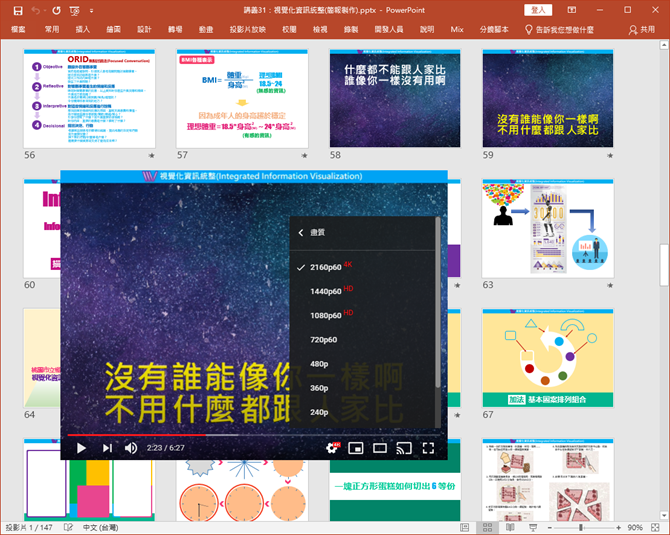Choose 480p video quality
The height and width of the screenshot is (535, 670).
point(362,364)
